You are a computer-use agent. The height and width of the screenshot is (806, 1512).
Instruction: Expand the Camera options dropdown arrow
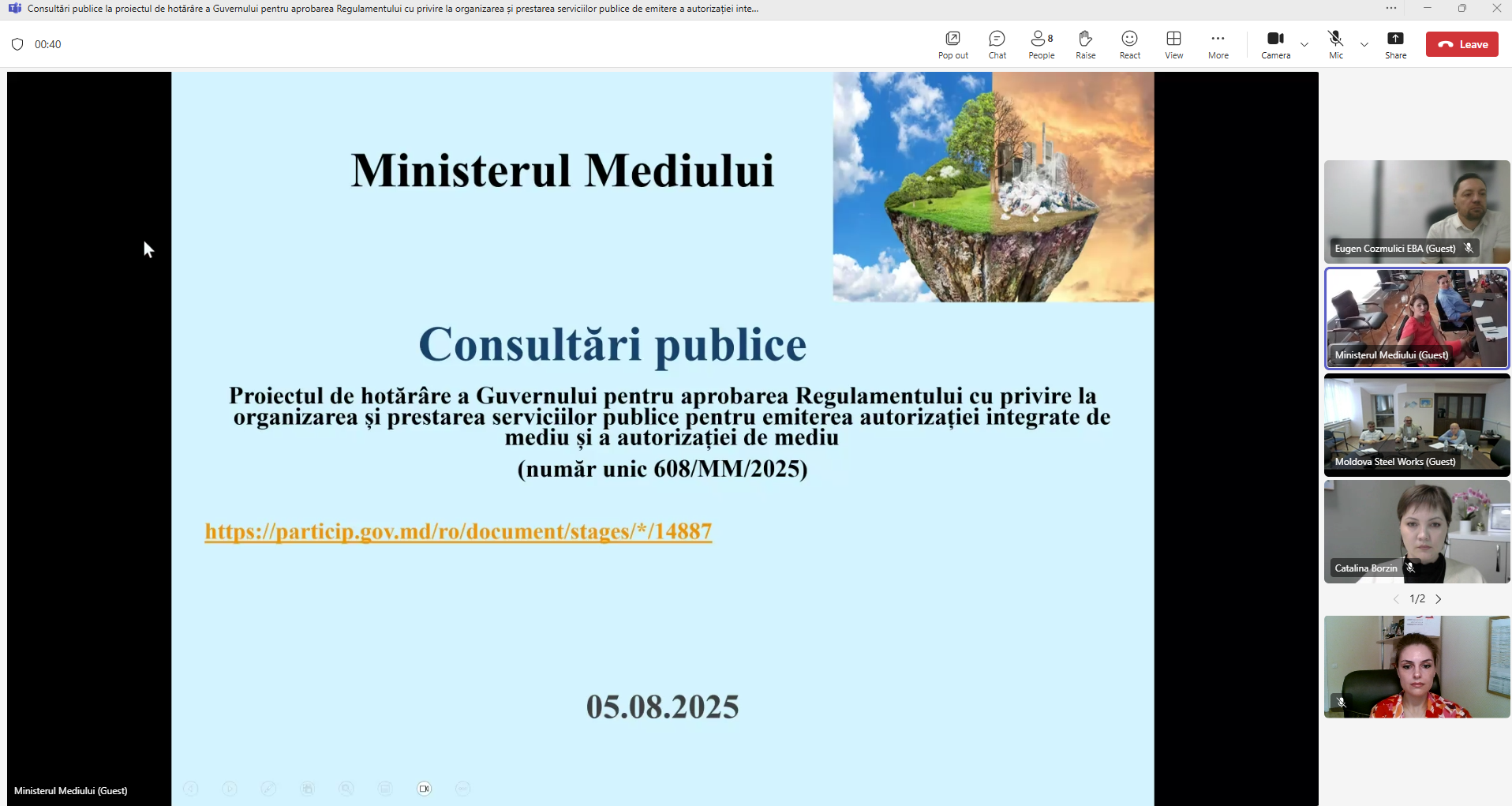pyautogui.click(x=1304, y=45)
